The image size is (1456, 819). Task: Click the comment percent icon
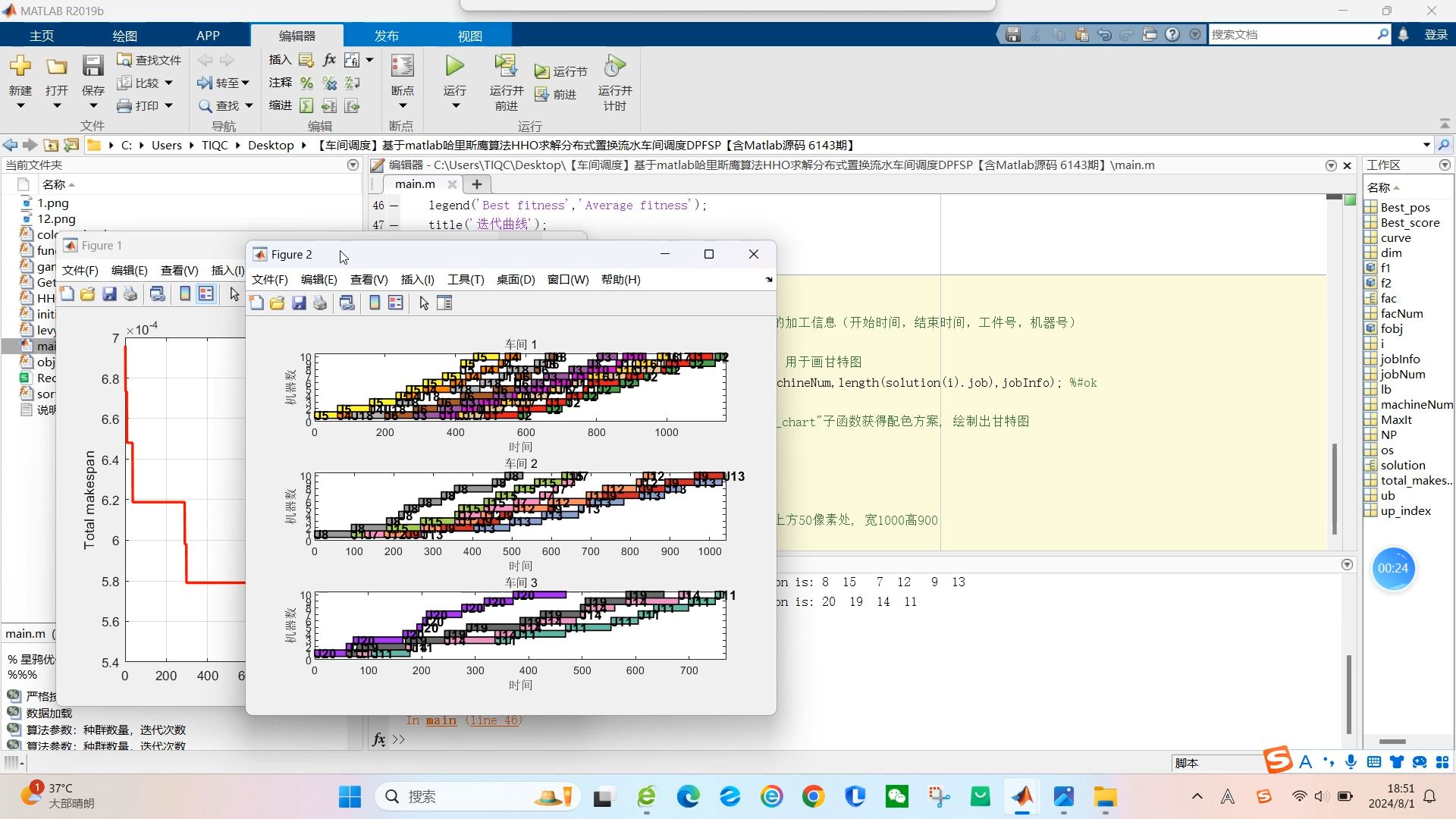[x=306, y=82]
